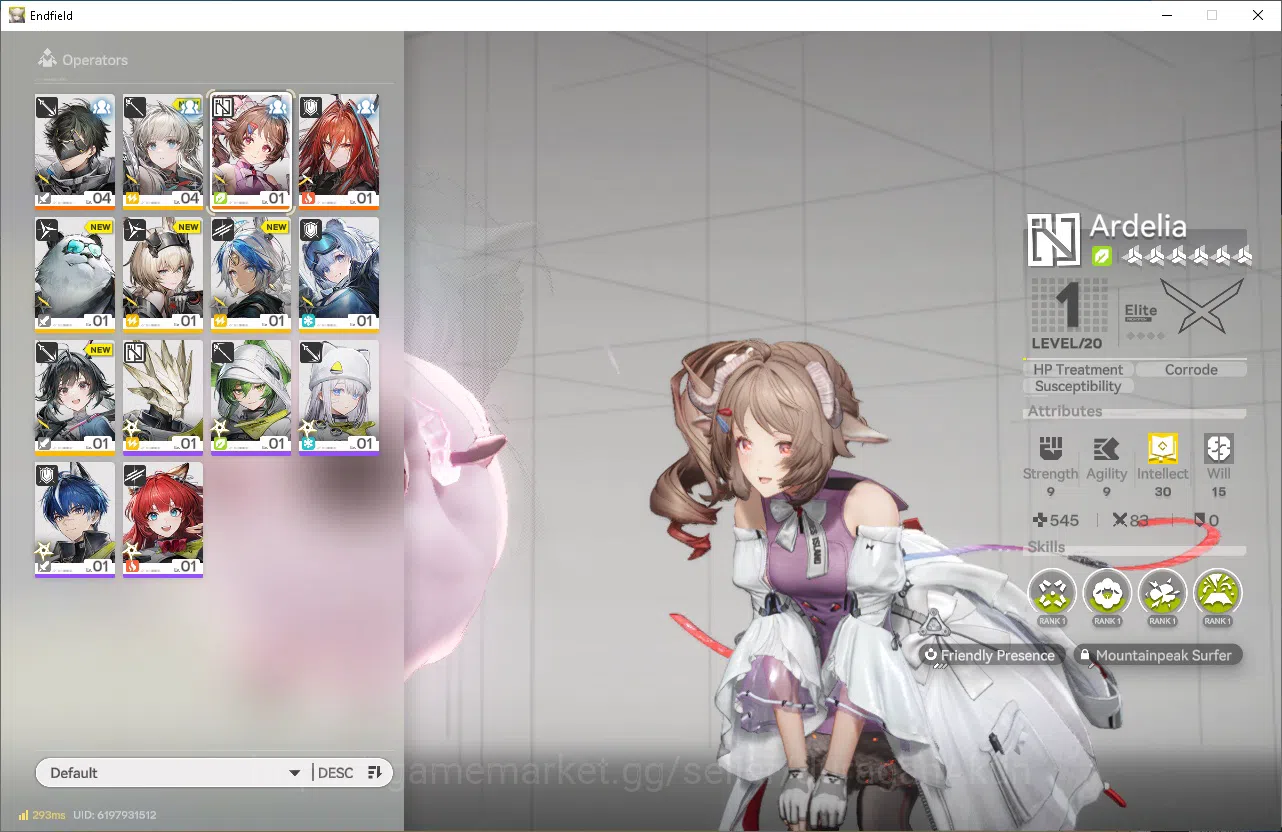1282x832 pixels.
Task: Select the blonde horned girl NEW card
Action: click(163, 274)
